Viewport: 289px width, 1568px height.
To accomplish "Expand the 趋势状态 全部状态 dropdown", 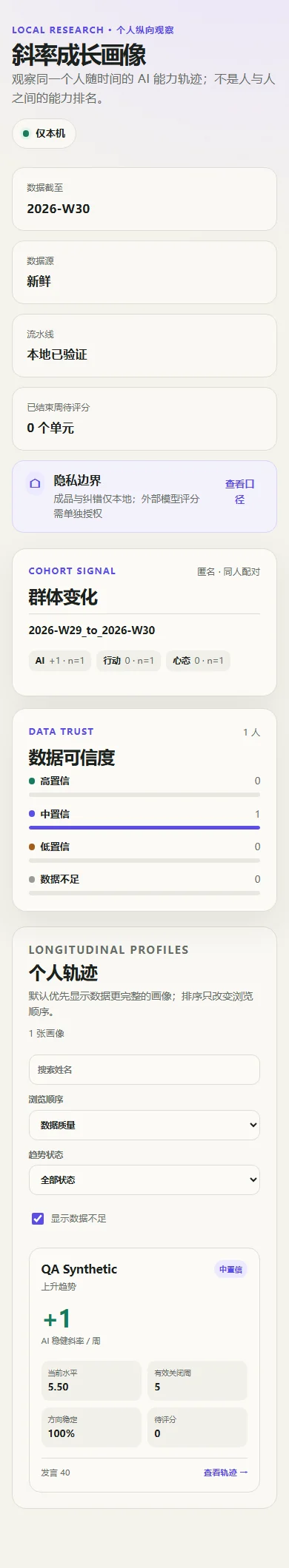I will 144,1180.
